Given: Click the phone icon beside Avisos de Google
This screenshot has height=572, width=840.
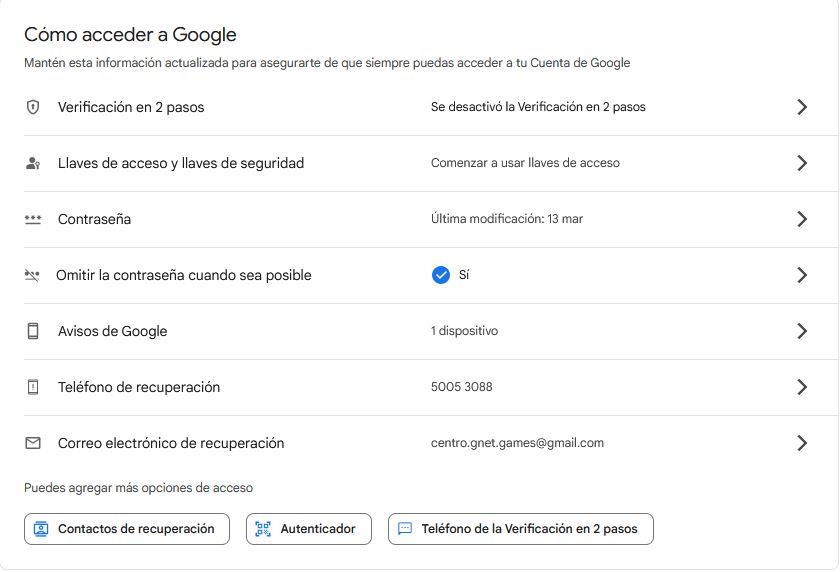Looking at the screenshot, I should click(x=33, y=331).
